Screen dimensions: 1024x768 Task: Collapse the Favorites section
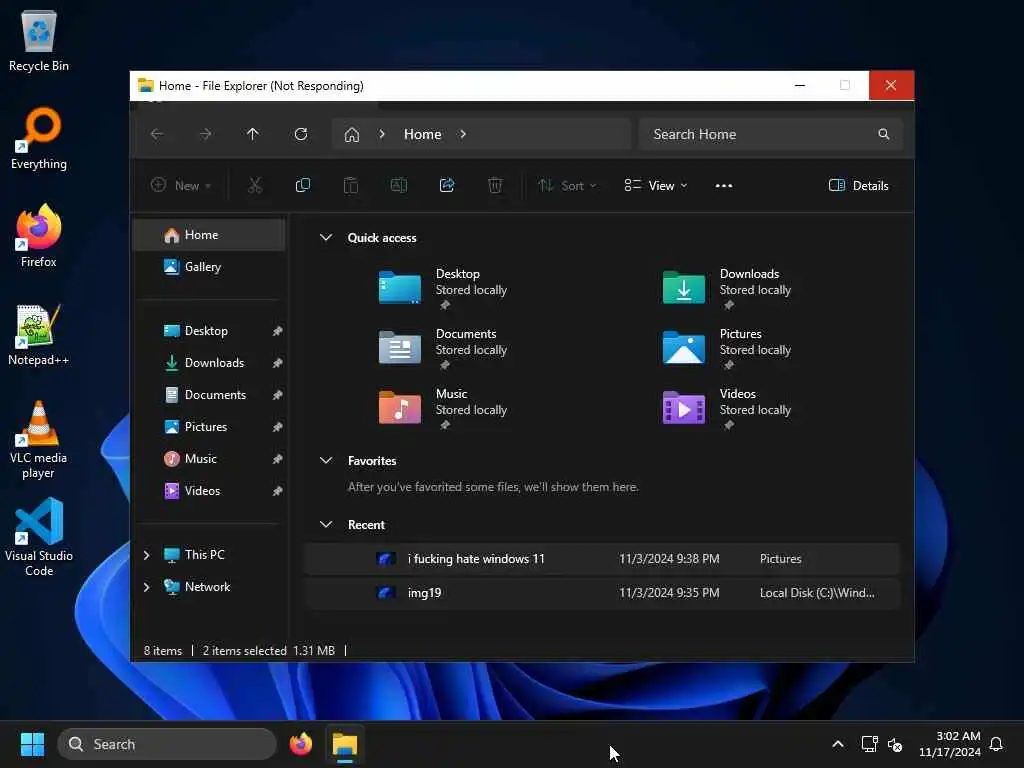pyautogui.click(x=326, y=460)
